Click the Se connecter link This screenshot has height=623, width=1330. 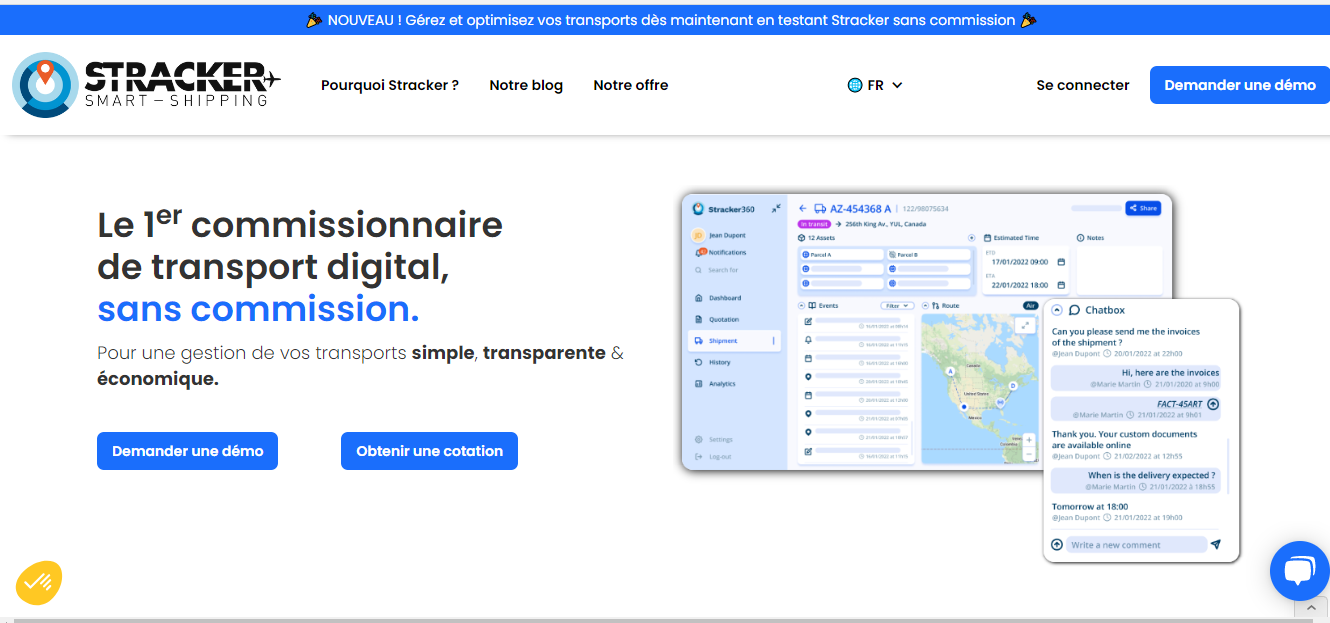point(1083,85)
